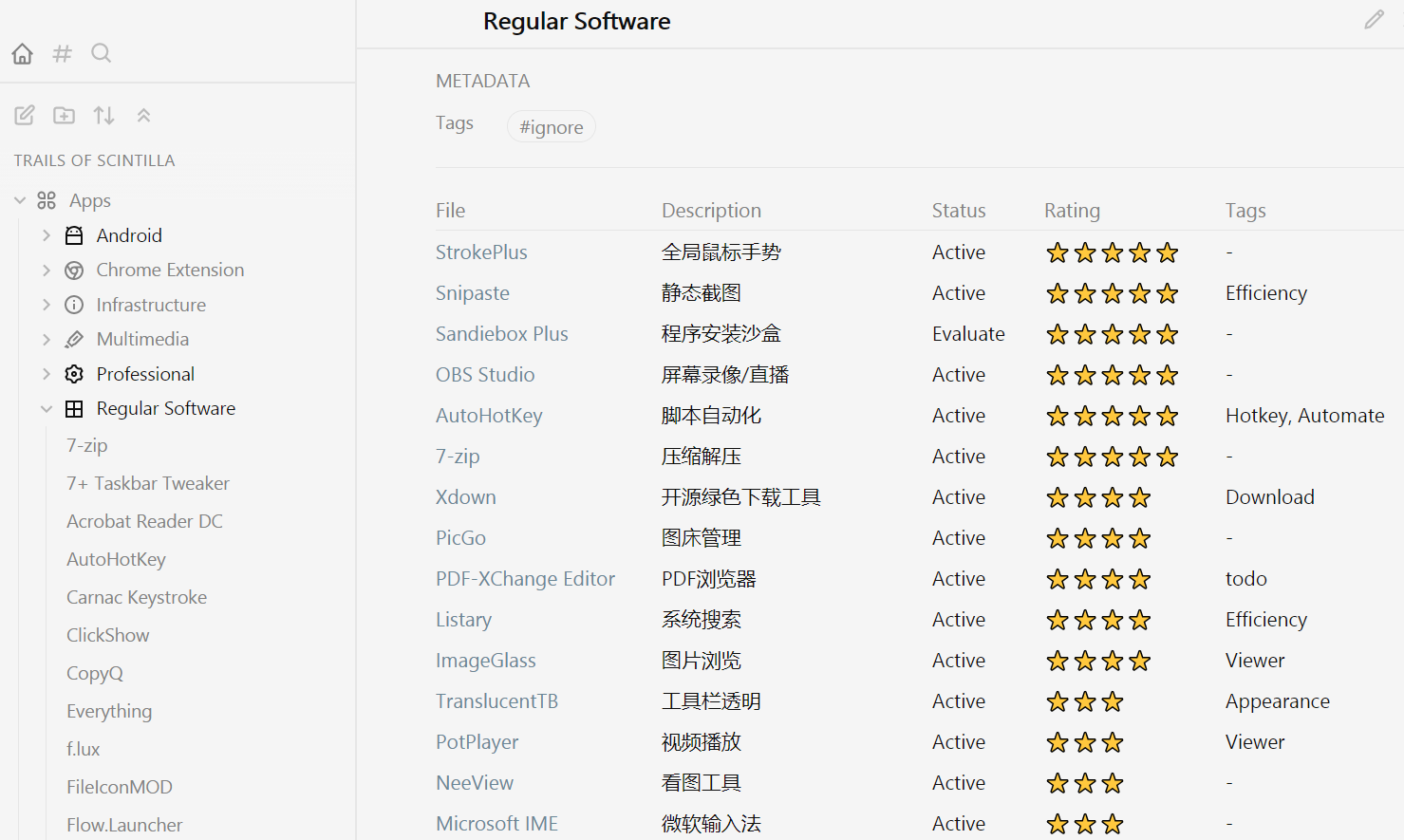This screenshot has width=1404, height=840.
Task: Click the new folder icon
Action: pyautogui.click(x=65, y=116)
